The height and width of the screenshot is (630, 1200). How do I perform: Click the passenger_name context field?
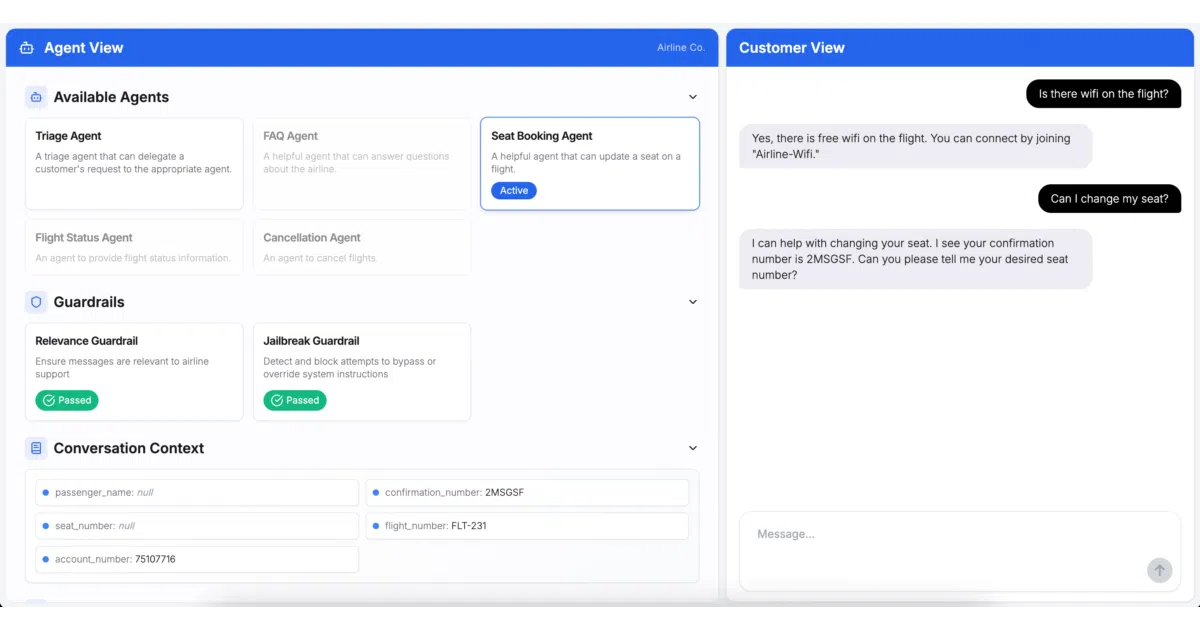[x=197, y=493]
